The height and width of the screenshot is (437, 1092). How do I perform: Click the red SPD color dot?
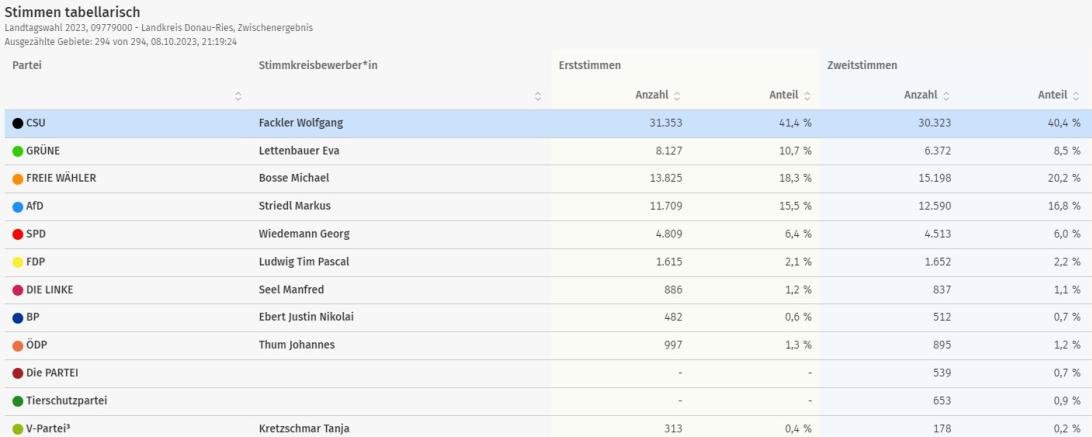pos(18,235)
